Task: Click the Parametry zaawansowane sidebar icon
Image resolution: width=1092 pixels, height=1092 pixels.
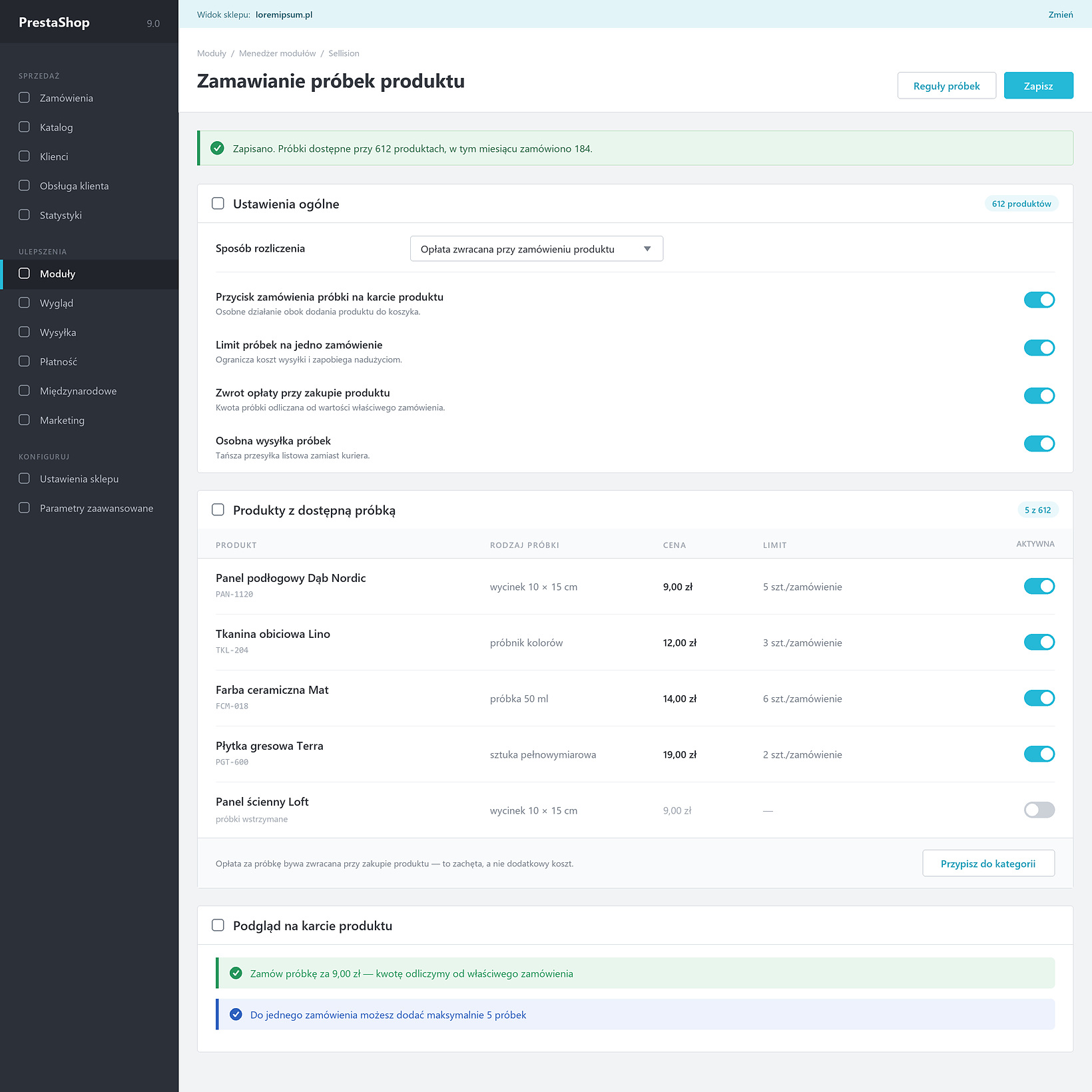Action: click(25, 508)
